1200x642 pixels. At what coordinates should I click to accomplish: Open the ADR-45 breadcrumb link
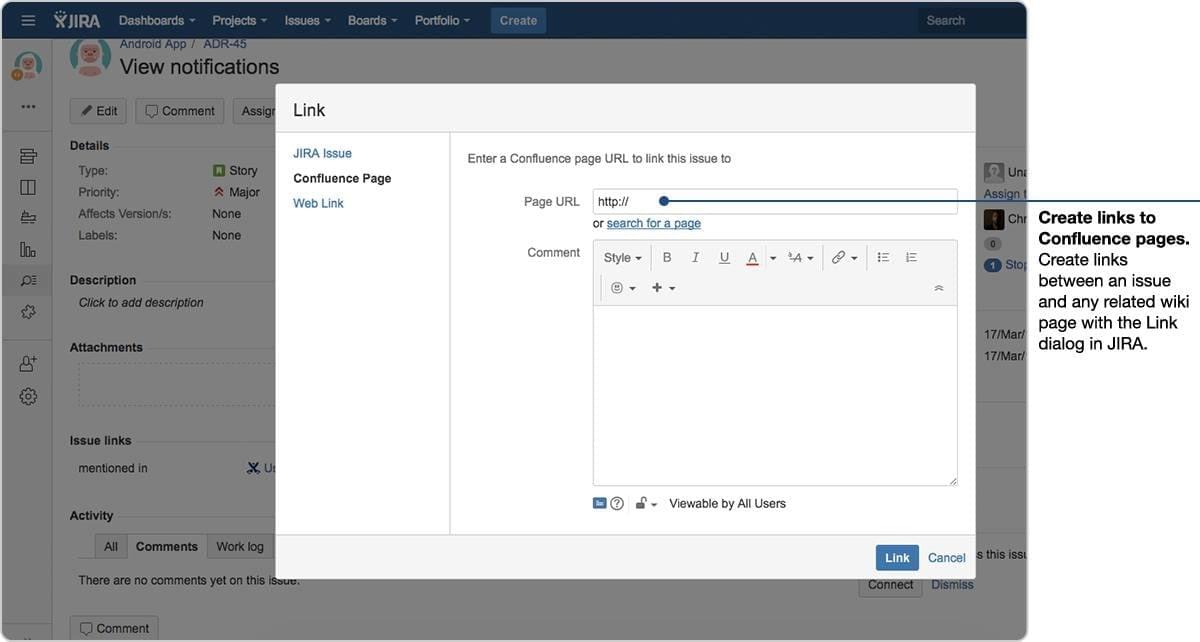225,44
